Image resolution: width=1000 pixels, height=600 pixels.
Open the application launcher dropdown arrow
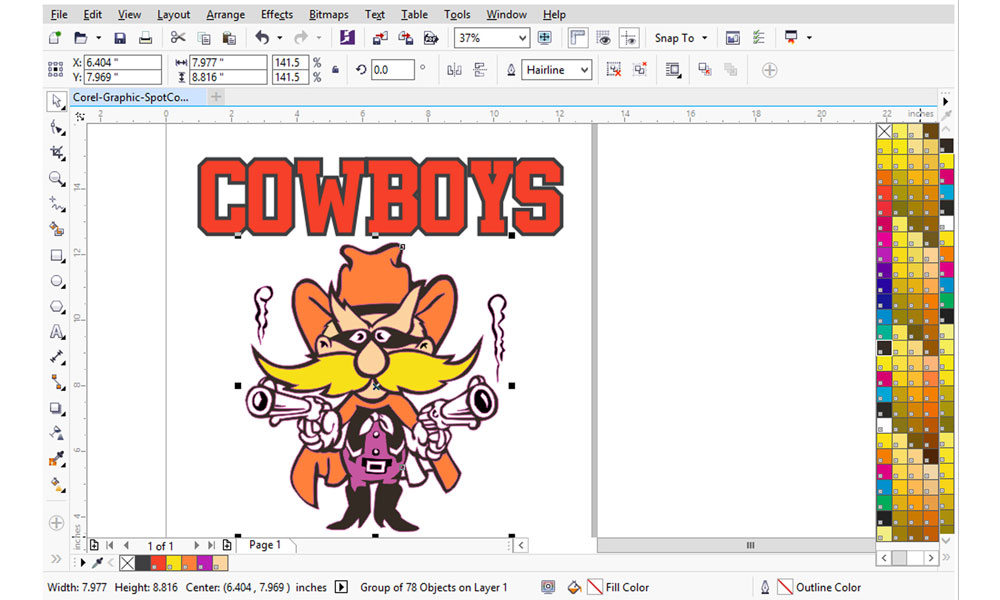pyautogui.click(x=809, y=38)
